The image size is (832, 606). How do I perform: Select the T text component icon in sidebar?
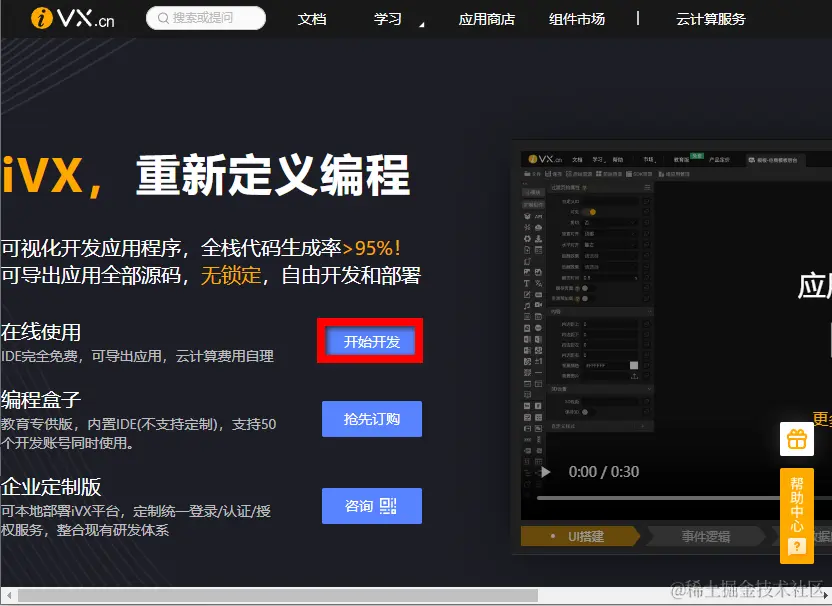525,283
